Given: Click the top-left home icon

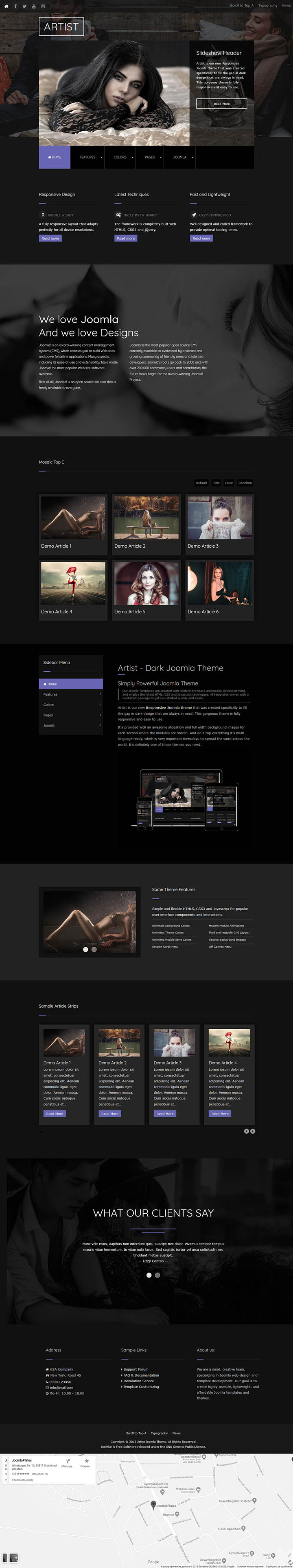Looking at the screenshot, I should pyautogui.click(x=6, y=6).
